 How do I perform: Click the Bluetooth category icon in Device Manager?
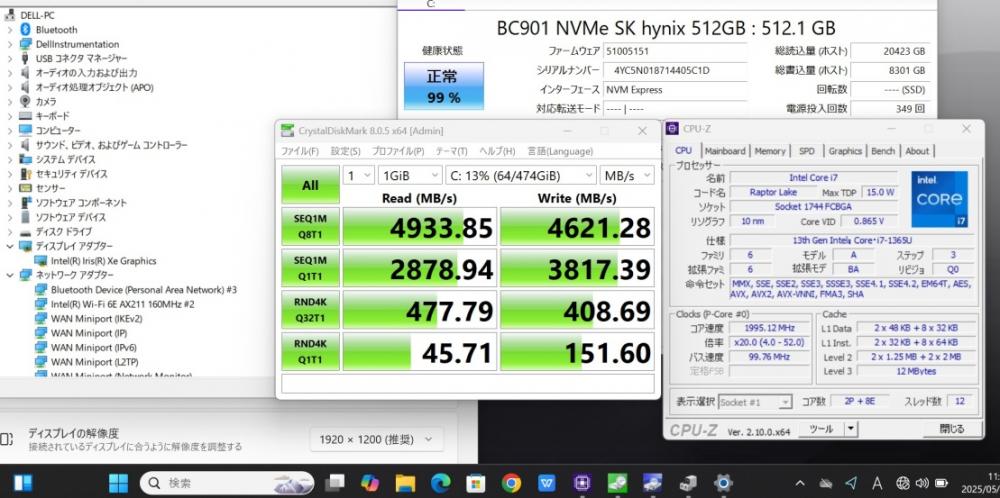tap(26, 29)
